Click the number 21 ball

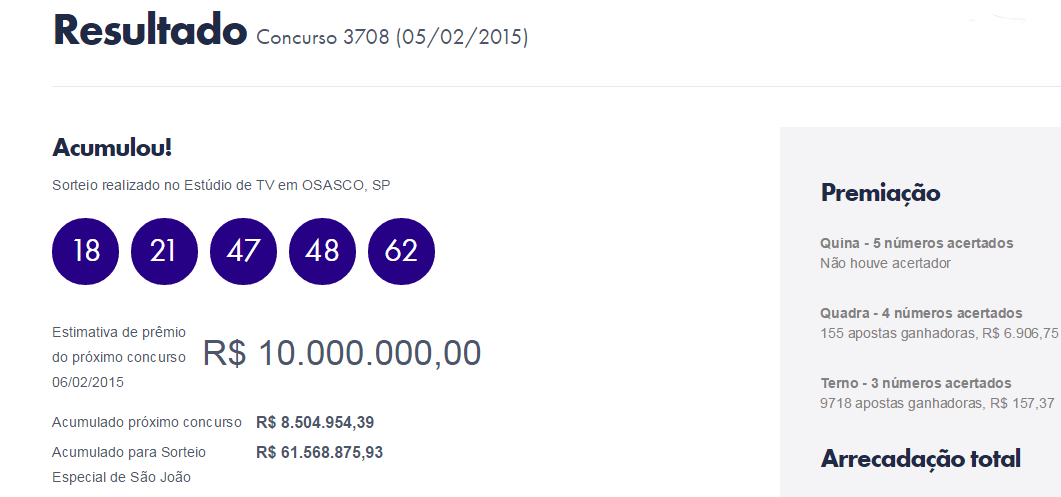pyautogui.click(x=164, y=251)
